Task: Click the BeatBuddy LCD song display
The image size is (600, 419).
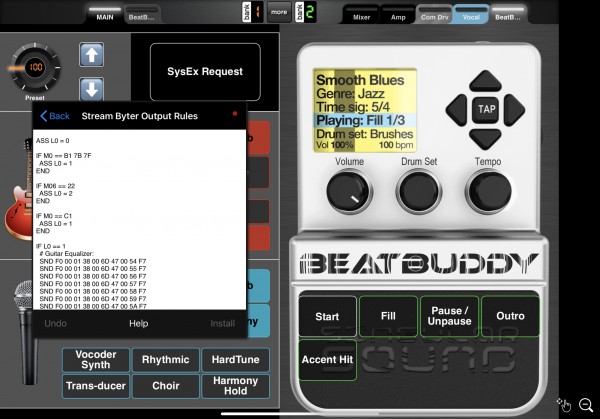Action: 365,111
